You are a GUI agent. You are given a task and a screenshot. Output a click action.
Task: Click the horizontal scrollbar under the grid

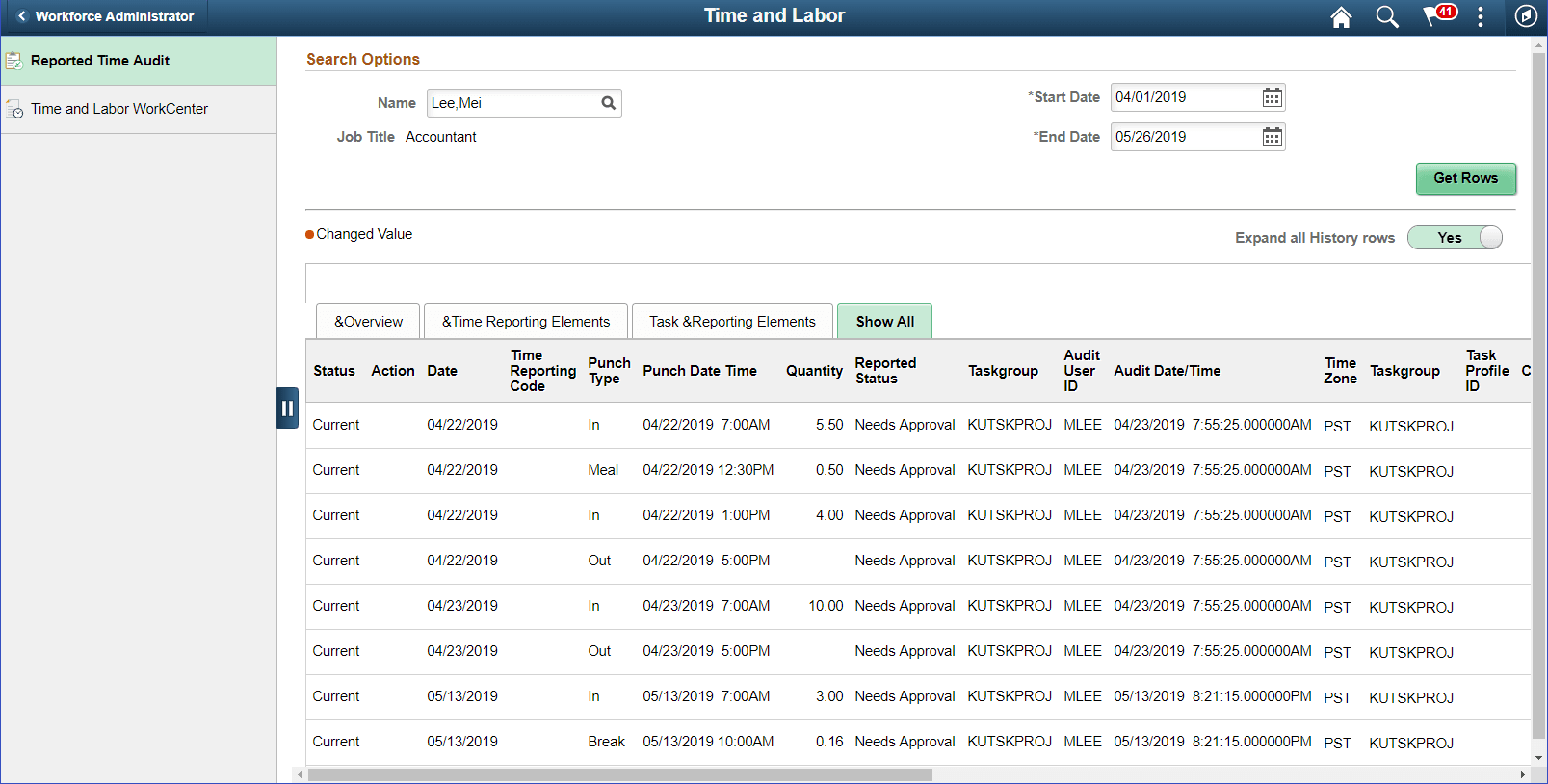[620, 774]
